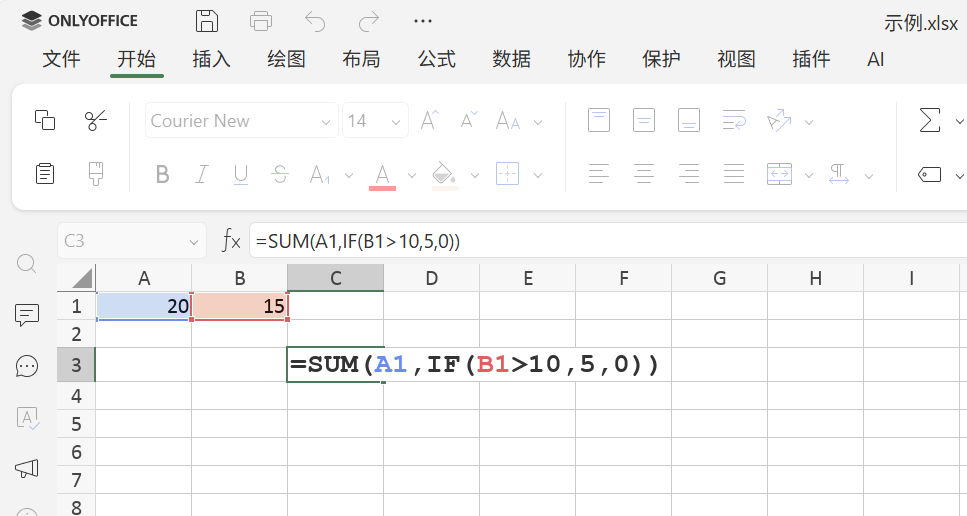Click the Insert Function fx icon
This screenshot has width=967, height=516.
point(231,240)
